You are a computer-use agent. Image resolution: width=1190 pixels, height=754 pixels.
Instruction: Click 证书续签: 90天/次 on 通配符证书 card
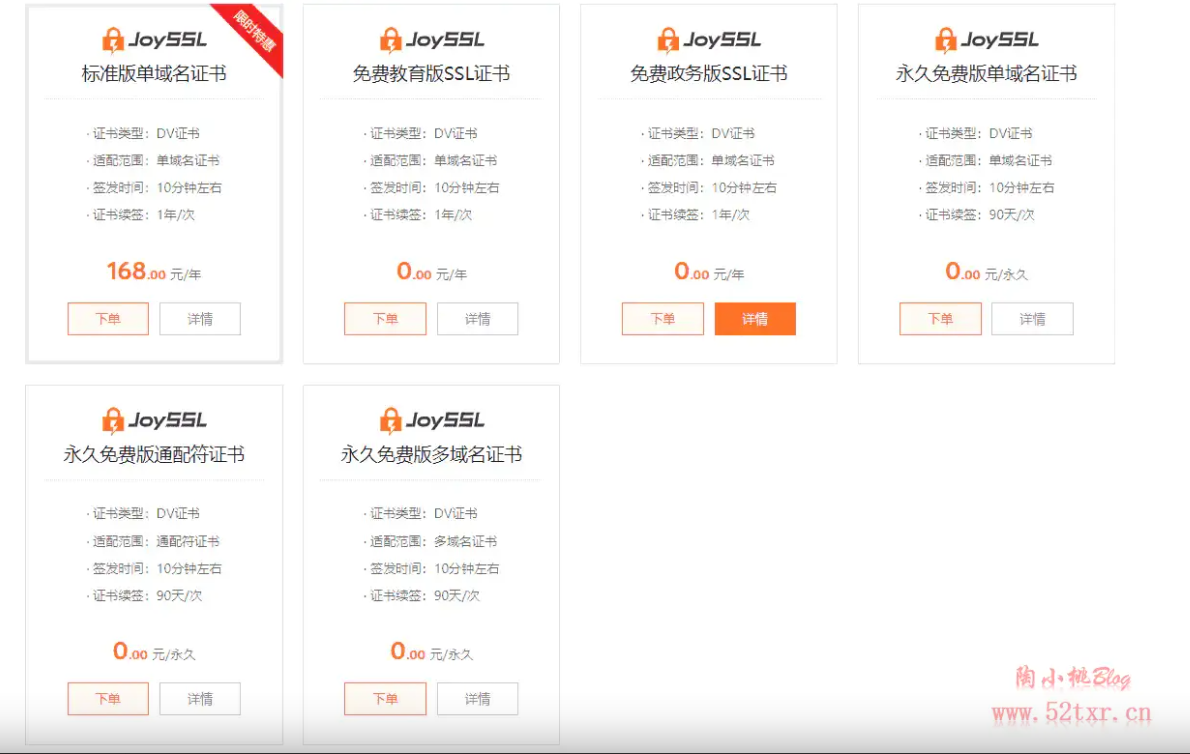point(146,595)
